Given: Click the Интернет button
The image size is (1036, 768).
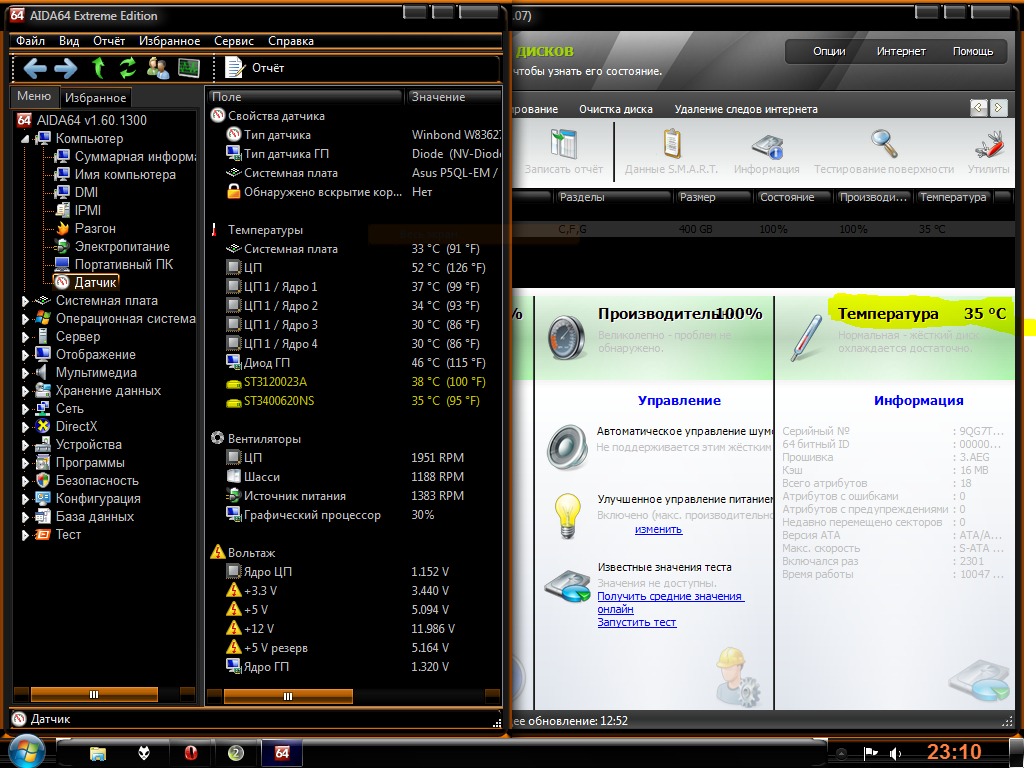Looking at the screenshot, I should click(901, 52).
